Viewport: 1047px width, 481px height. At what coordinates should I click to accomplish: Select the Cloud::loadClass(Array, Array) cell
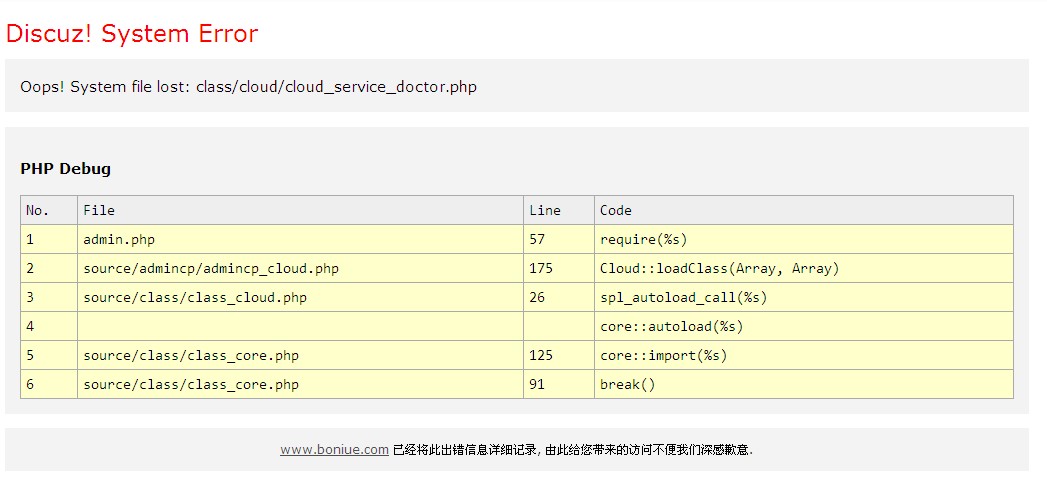tap(804, 269)
